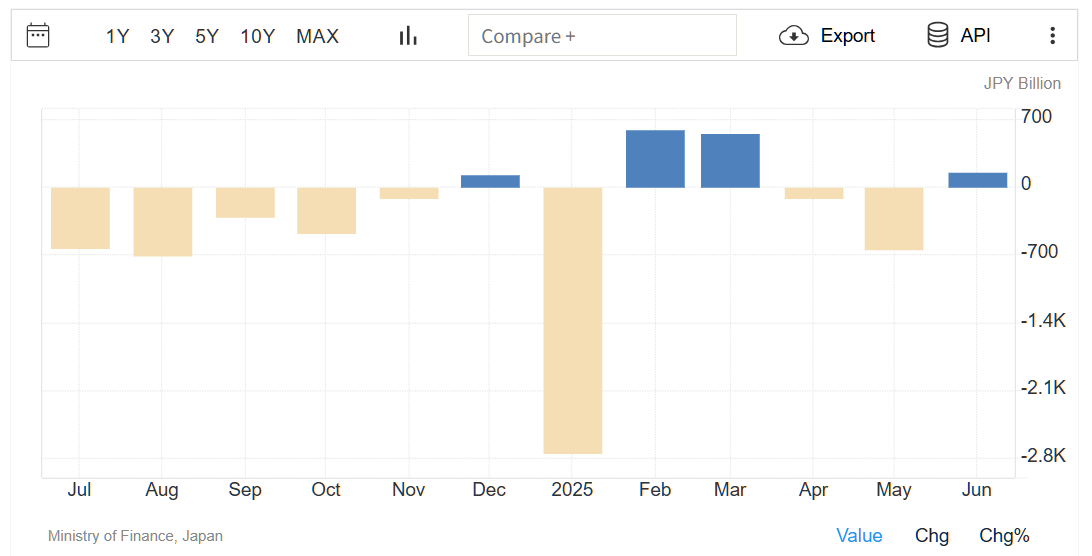Click the large negative 2025 January bar
This screenshot has width=1092, height=556.
[572, 321]
